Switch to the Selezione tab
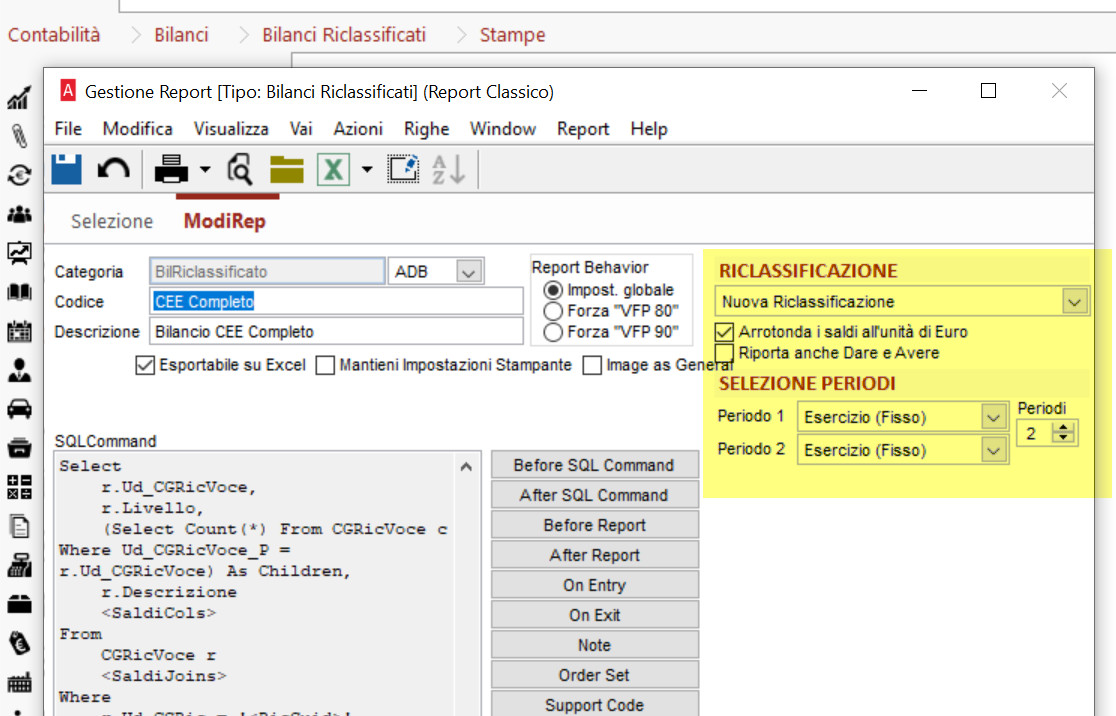This screenshot has height=716, width=1116. click(x=112, y=221)
